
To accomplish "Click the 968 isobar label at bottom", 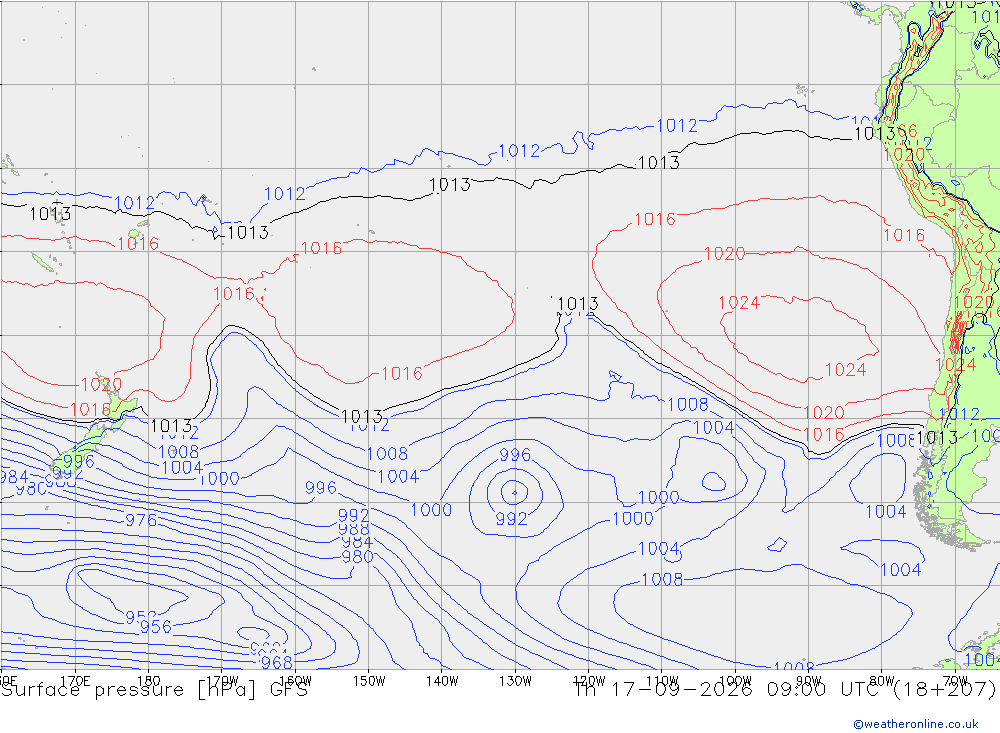I will 277,662.
